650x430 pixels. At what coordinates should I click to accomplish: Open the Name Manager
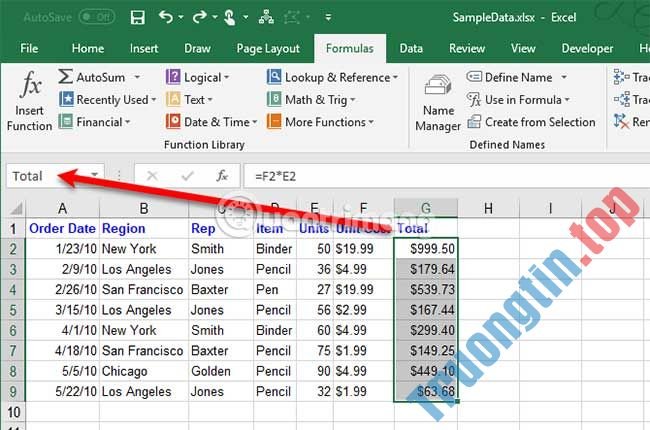pyautogui.click(x=438, y=103)
